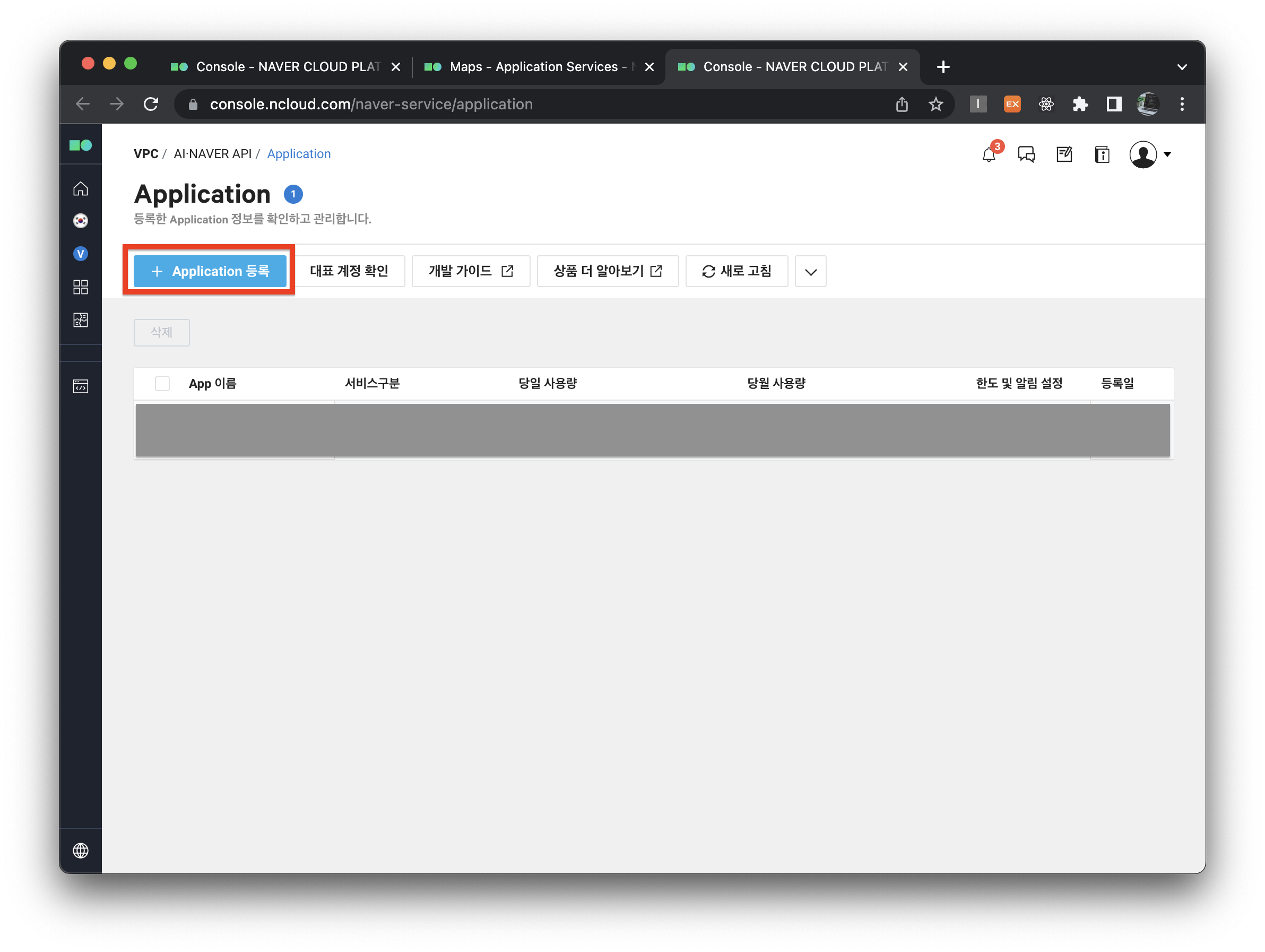
Task: Open the orange EX extension icon
Action: 1012,104
